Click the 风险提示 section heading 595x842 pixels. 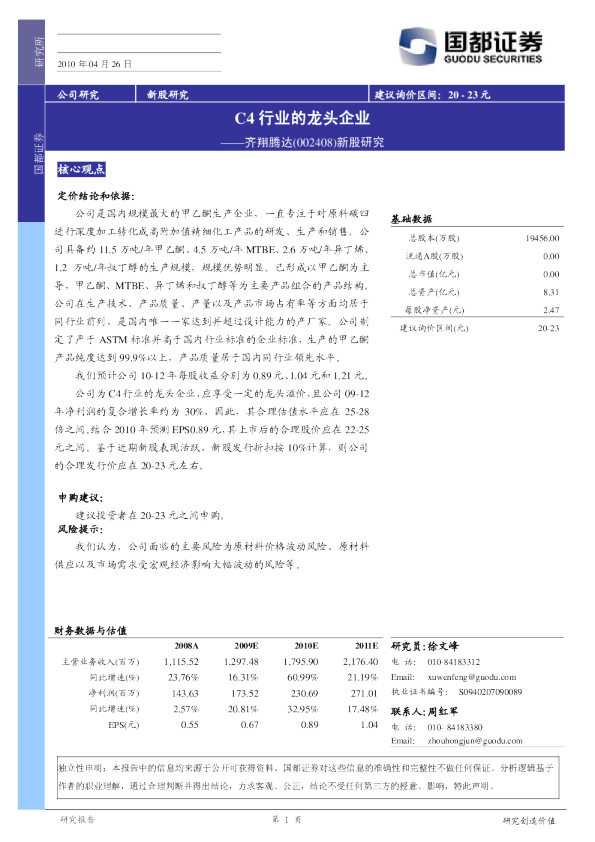pos(81,529)
